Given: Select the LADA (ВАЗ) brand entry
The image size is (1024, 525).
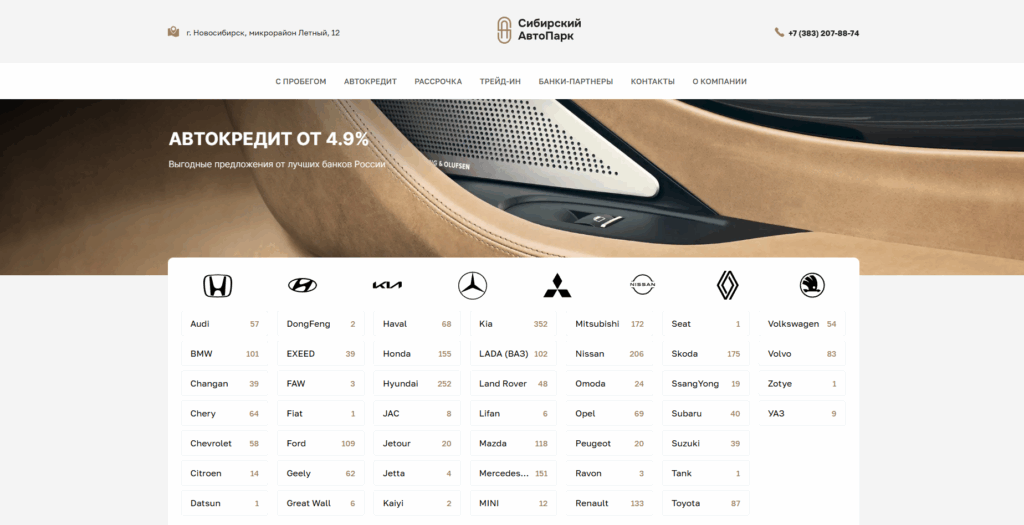Looking at the screenshot, I should (x=513, y=354).
